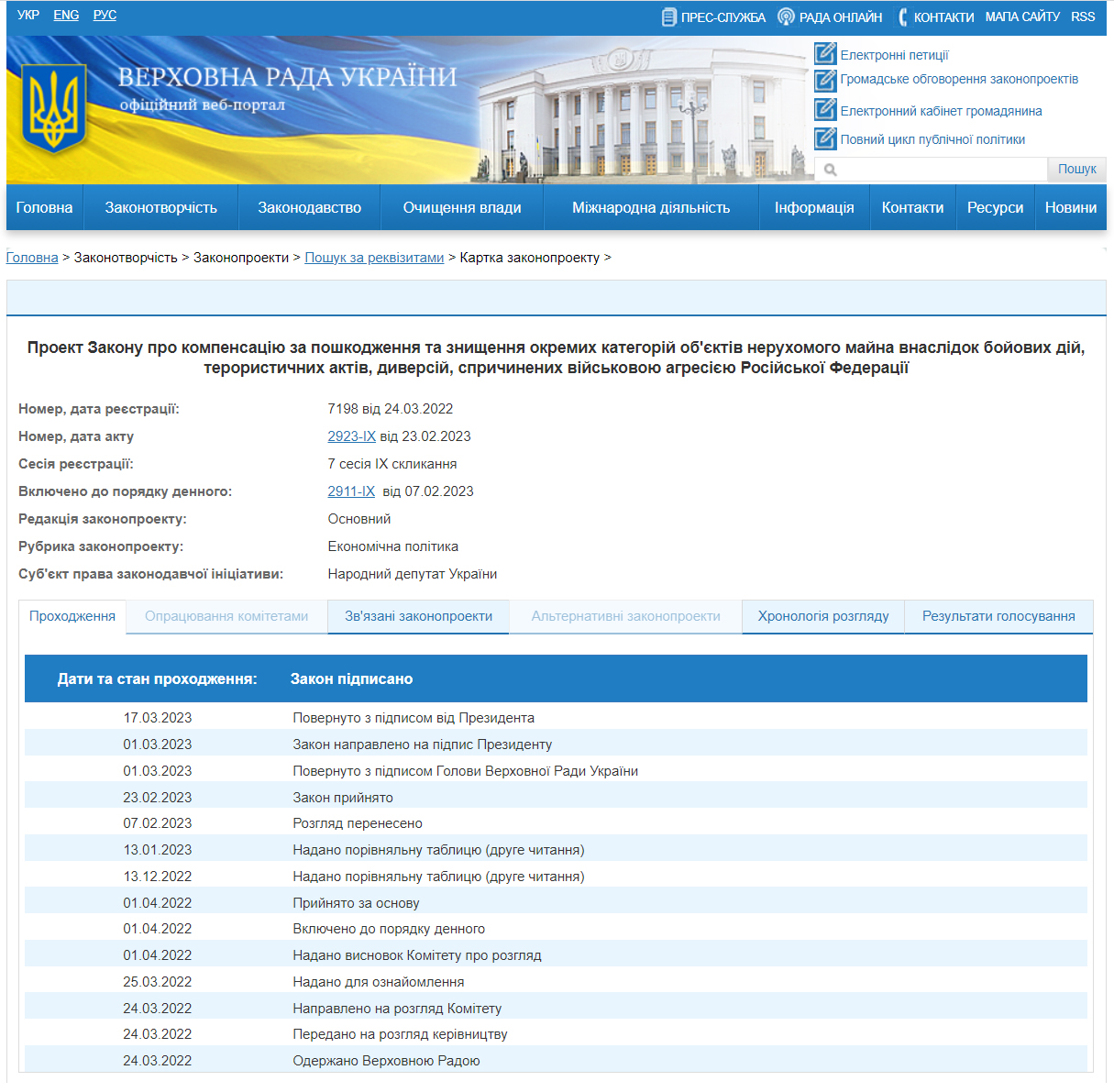The image size is (1114, 1092).
Task: Select the Альтернативні законопроекти tab
Action: tap(625, 616)
